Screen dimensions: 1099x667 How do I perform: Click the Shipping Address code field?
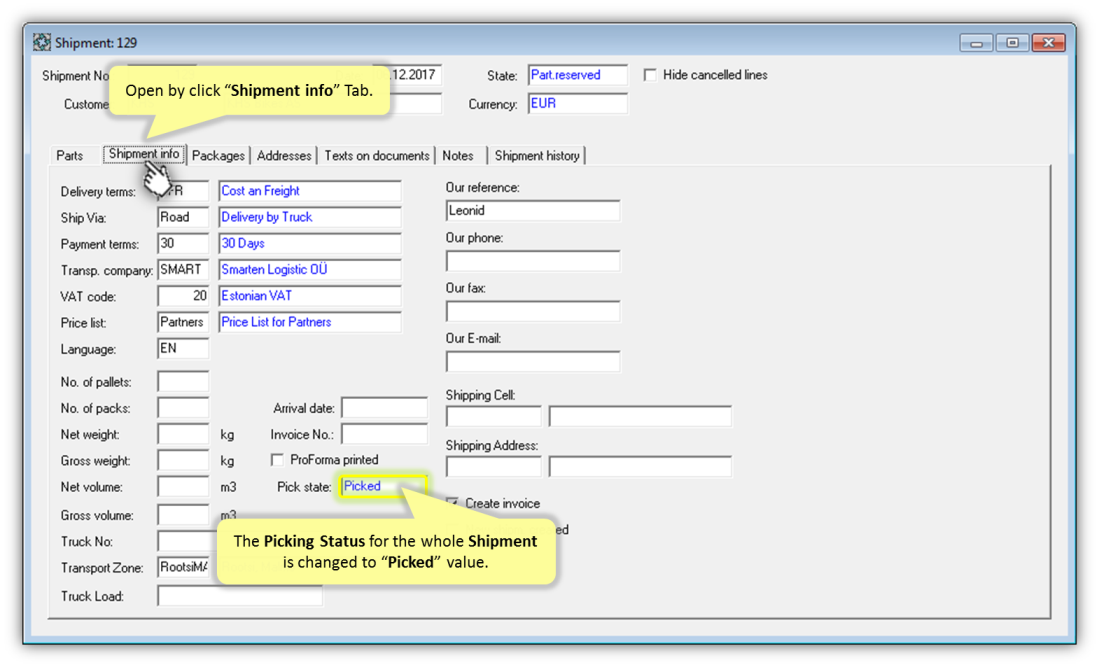click(493, 467)
